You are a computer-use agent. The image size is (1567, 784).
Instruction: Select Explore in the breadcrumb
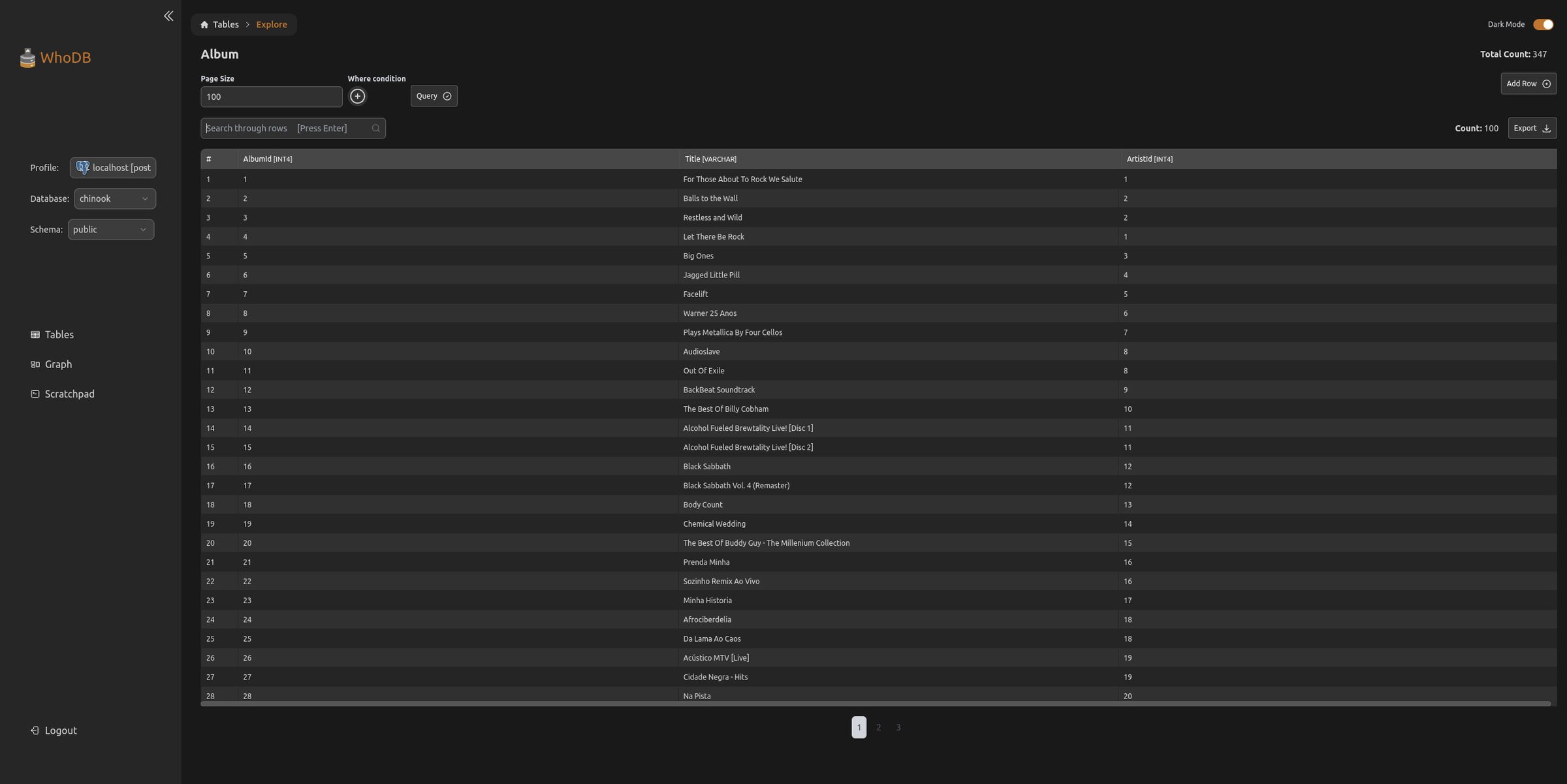point(271,24)
